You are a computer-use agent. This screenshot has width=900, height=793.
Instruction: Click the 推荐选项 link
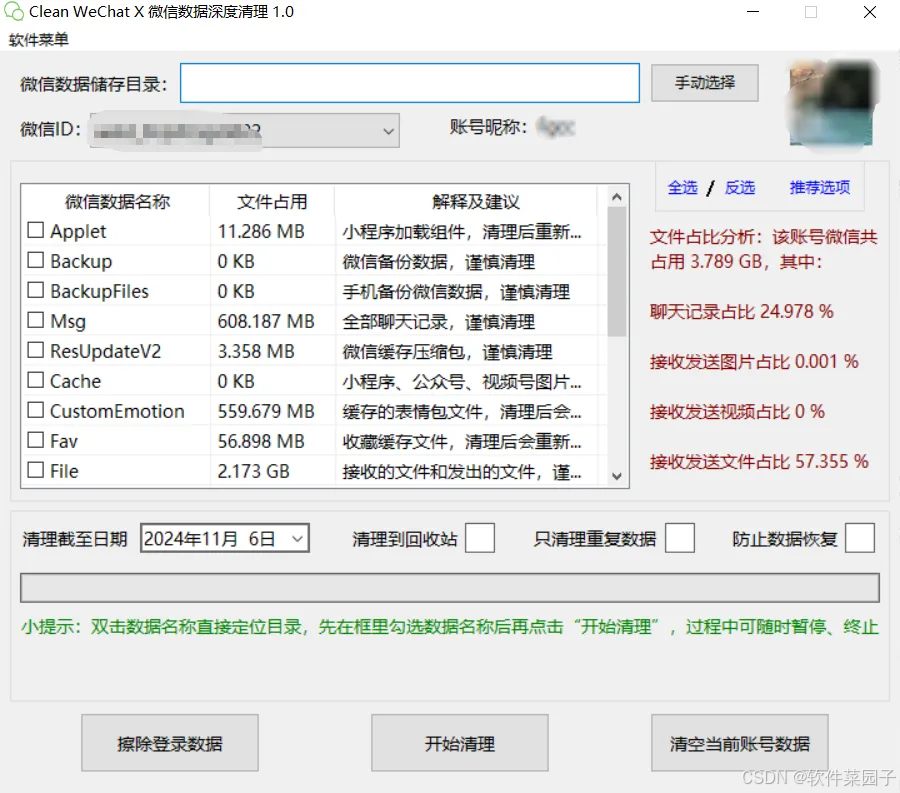820,187
